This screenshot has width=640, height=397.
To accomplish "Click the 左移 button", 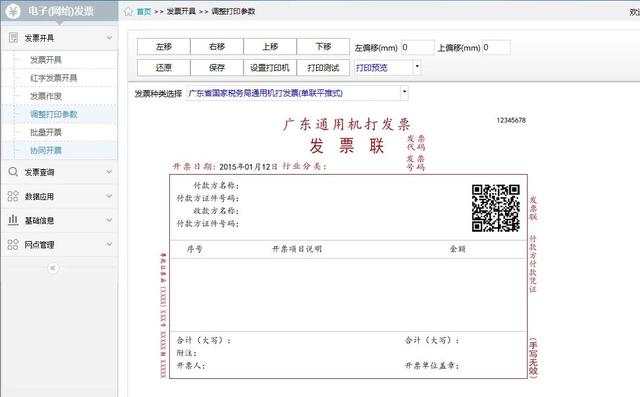I will click(x=164, y=47).
